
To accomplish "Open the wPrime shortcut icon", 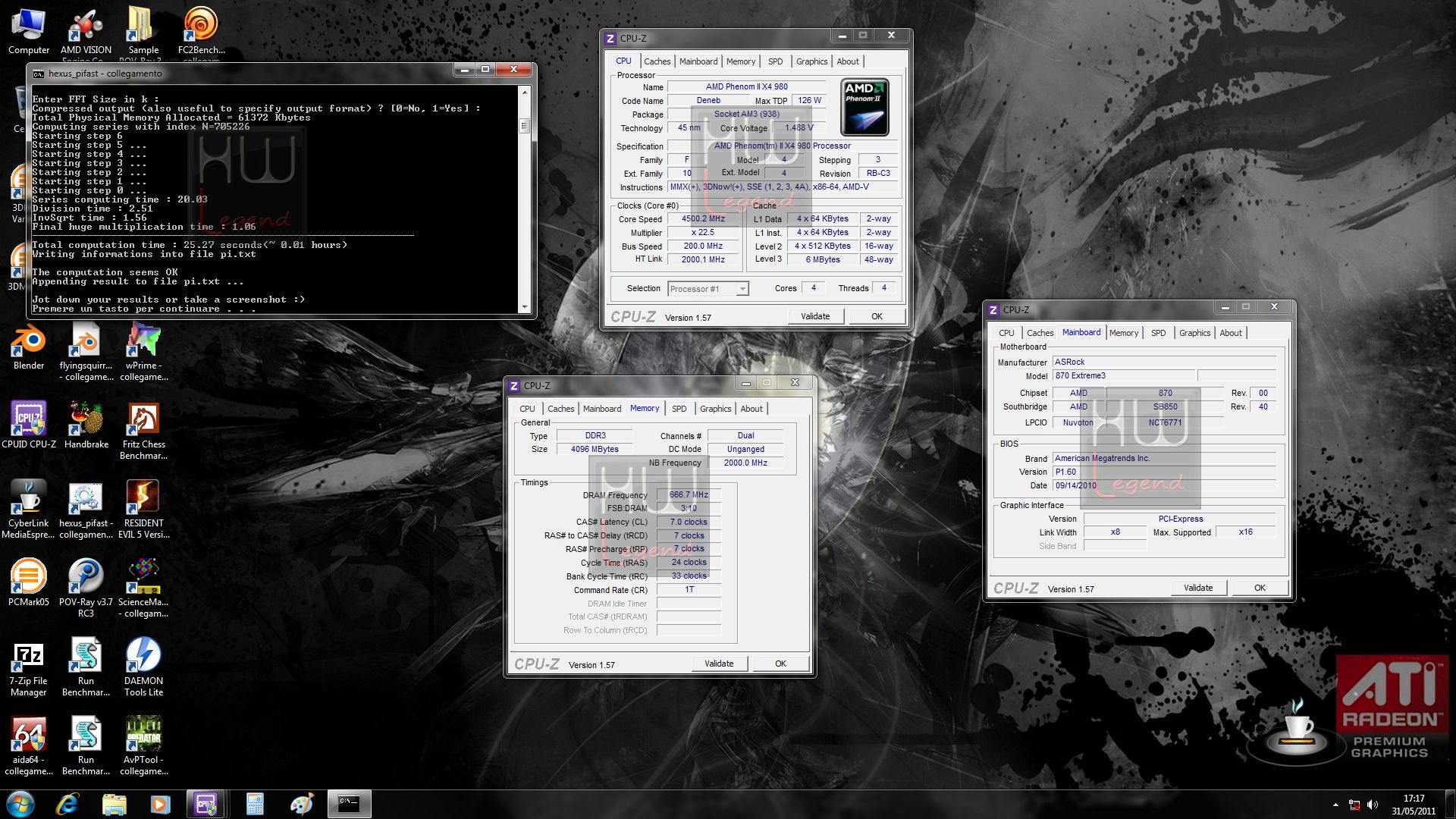I will tap(143, 351).
